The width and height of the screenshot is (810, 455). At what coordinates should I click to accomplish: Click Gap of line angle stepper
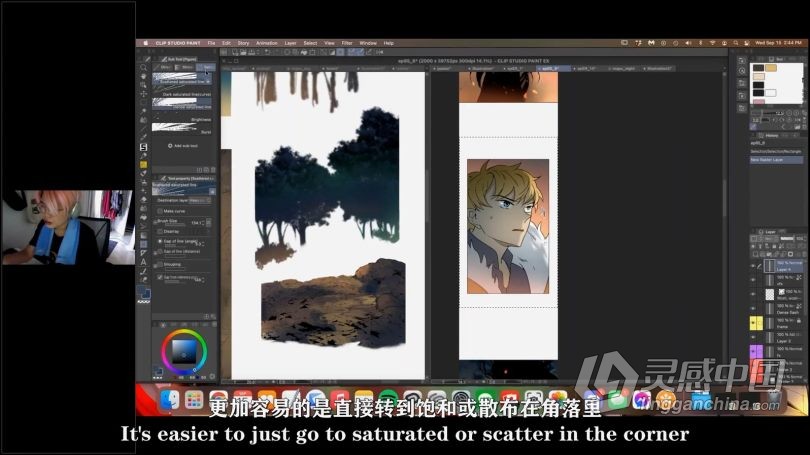point(203,243)
